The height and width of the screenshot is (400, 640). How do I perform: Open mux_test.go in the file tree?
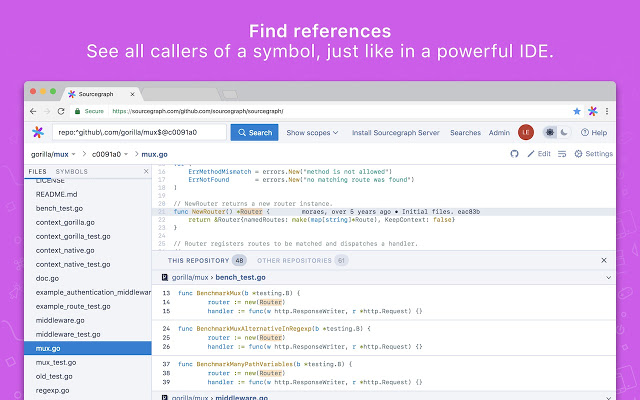coord(56,362)
